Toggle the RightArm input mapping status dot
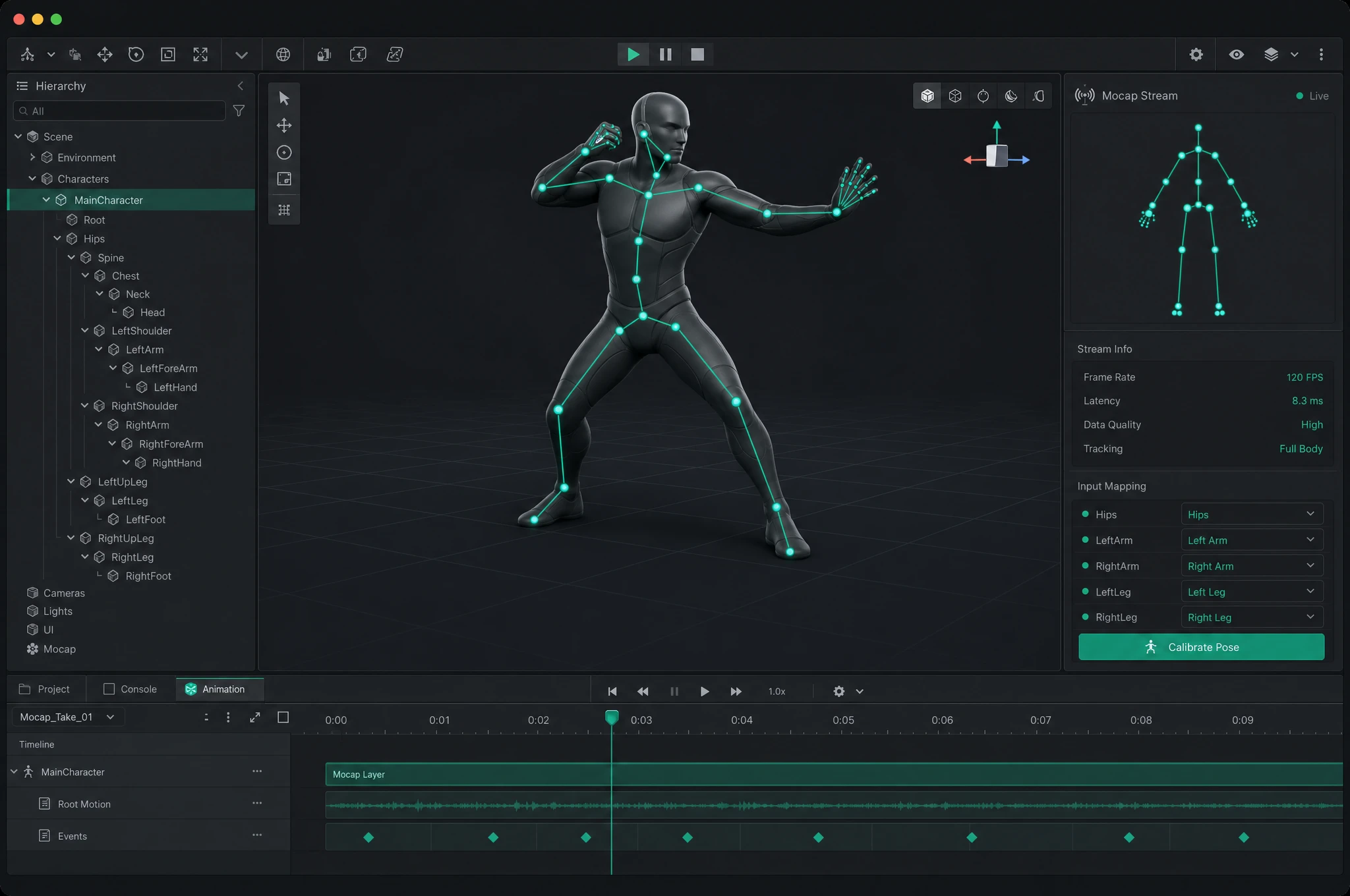The height and width of the screenshot is (896, 1350). (x=1085, y=565)
